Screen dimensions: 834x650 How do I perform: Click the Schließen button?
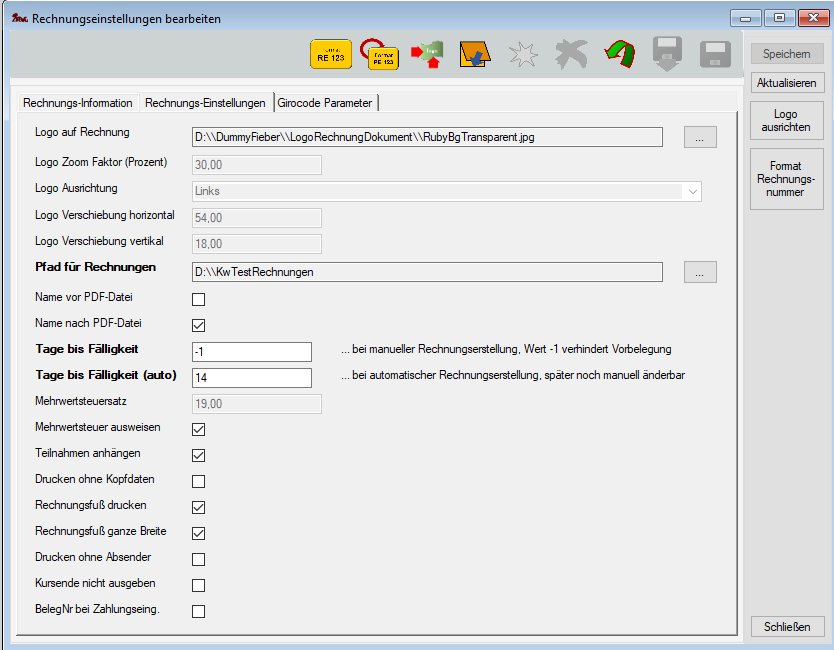[787, 627]
